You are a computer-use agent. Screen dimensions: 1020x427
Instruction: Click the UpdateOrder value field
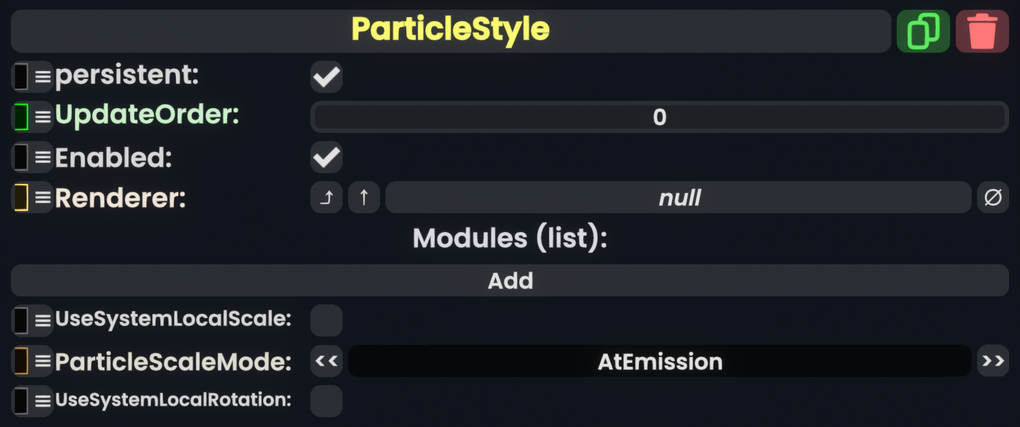click(659, 117)
